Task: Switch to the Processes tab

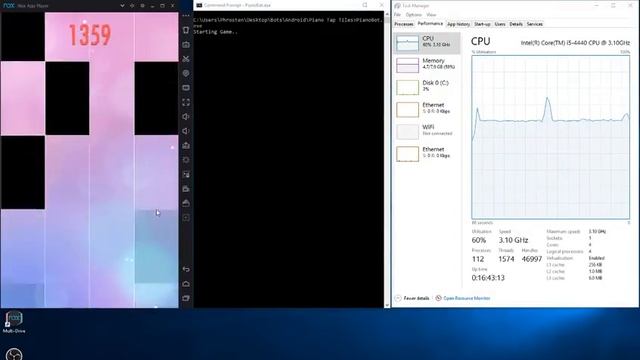Action: coord(404,24)
